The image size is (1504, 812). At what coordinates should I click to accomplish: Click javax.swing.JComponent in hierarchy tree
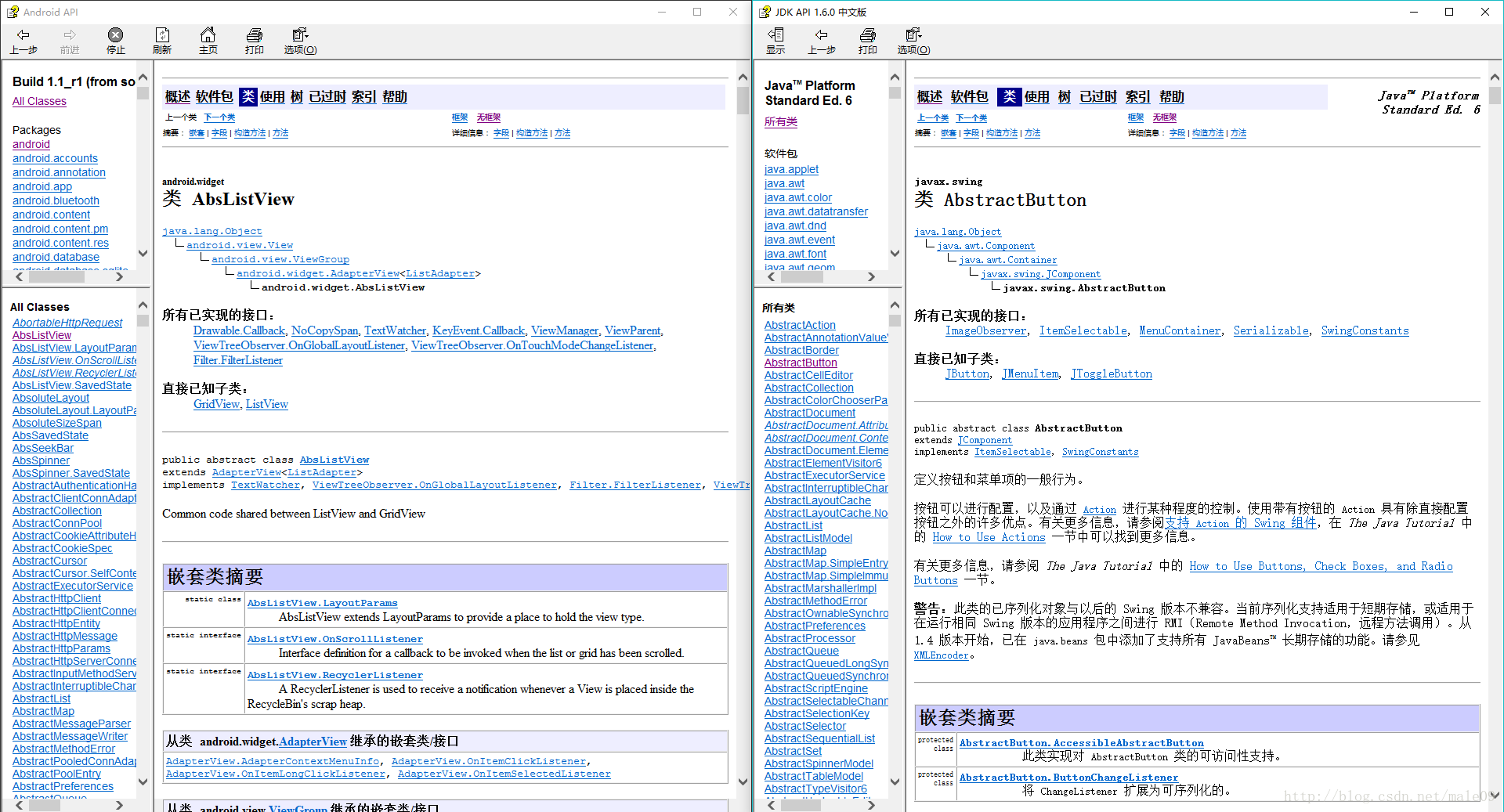pyautogui.click(x=1040, y=274)
